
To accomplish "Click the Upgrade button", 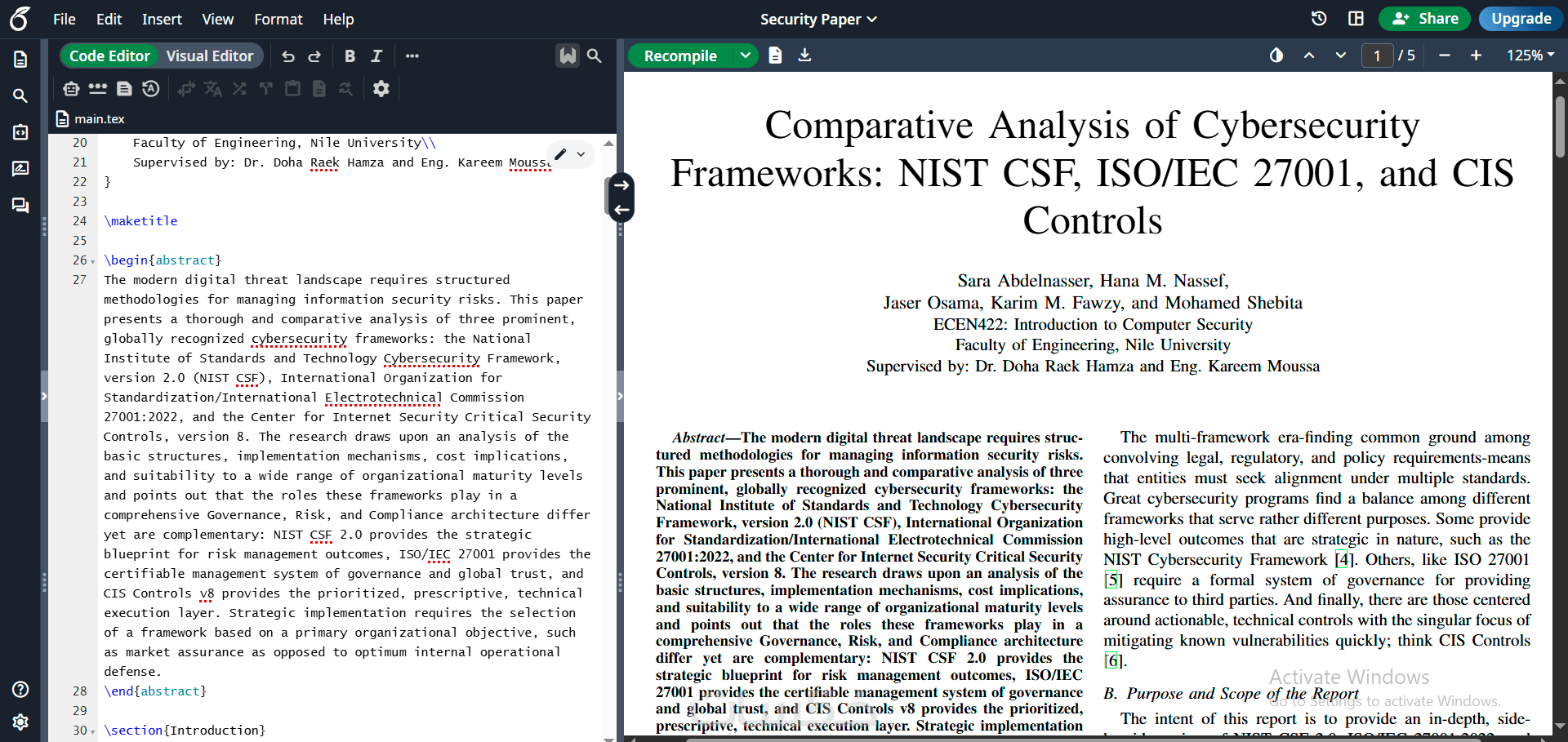I will click(x=1521, y=18).
